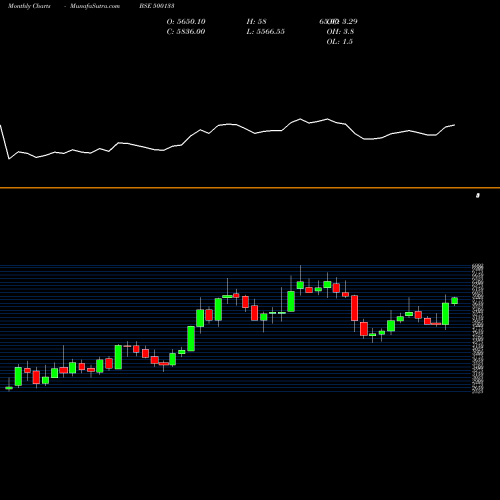Select the open value "O: 5650.10"
Image resolution: width=500 pixels, height=500 pixels.
click(186, 22)
